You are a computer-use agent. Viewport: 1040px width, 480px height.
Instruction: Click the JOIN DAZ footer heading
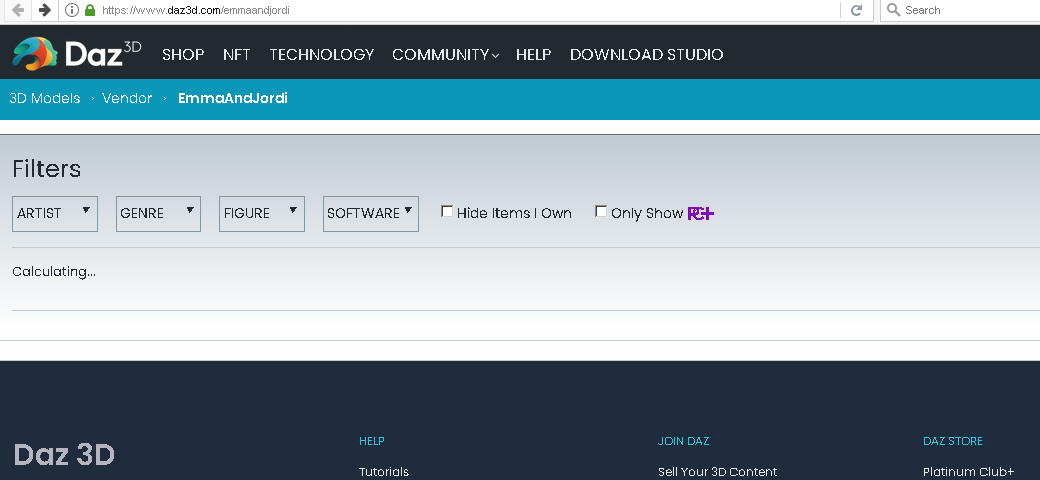click(683, 441)
